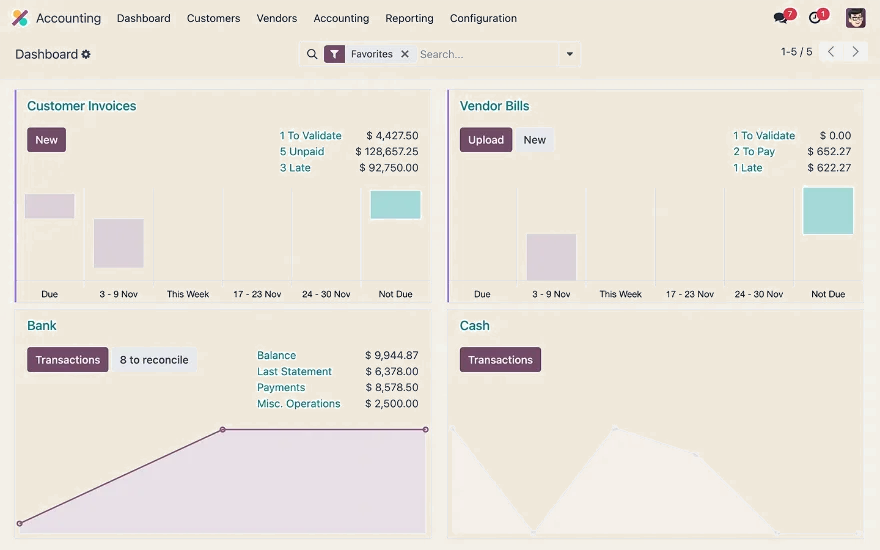Click the 5 Unpaid link
The width and height of the screenshot is (880, 550).
point(302,152)
